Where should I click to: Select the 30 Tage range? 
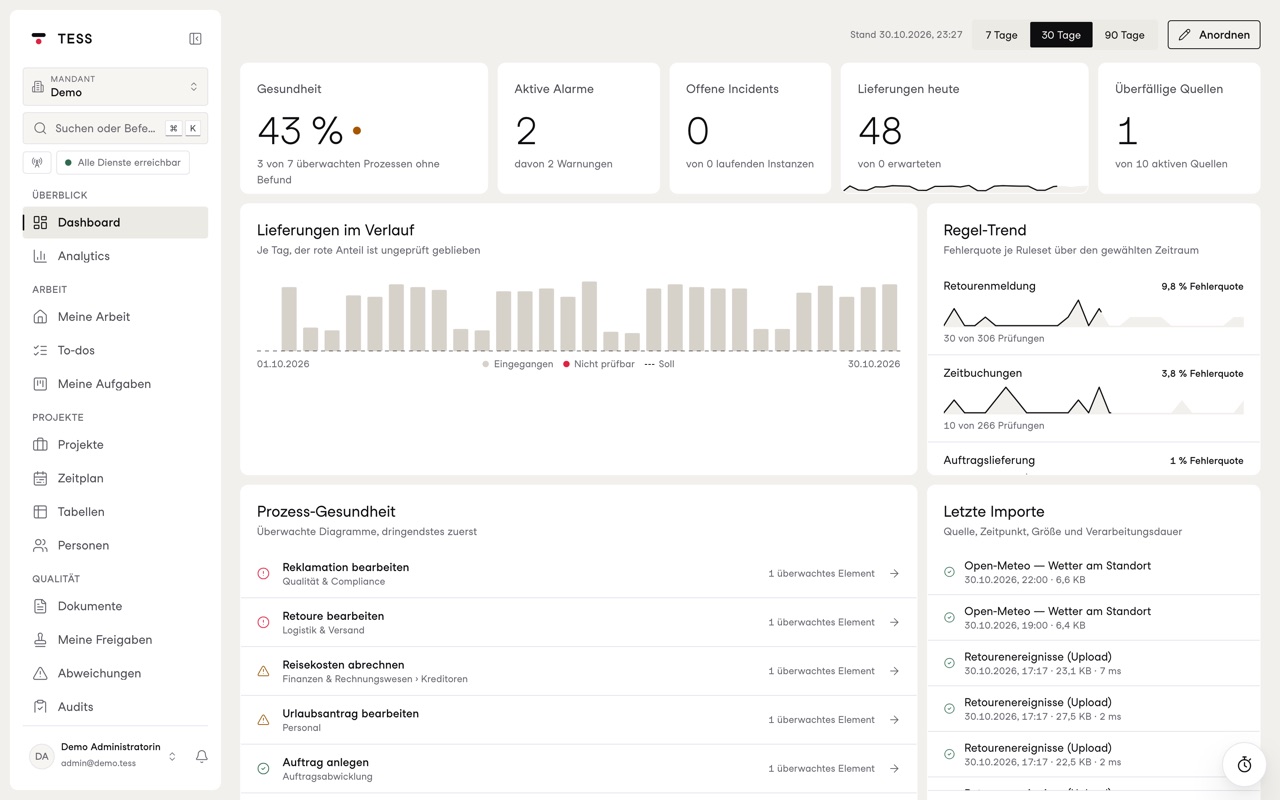(x=1061, y=35)
